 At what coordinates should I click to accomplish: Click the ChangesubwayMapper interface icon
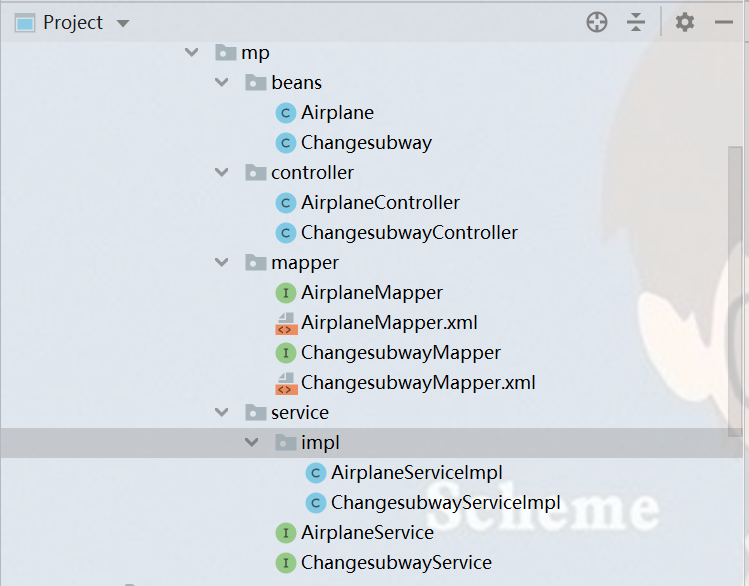click(x=286, y=353)
